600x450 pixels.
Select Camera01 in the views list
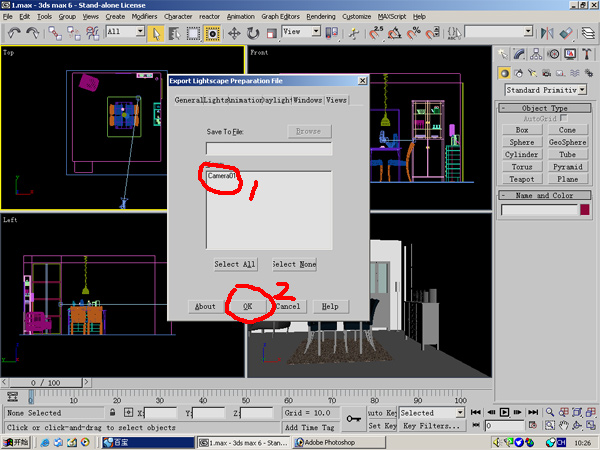pos(222,176)
